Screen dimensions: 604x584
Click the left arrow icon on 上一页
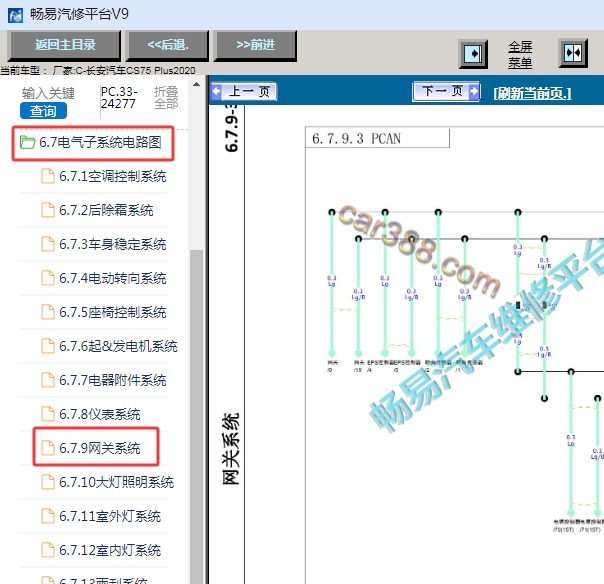pos(216,92)
